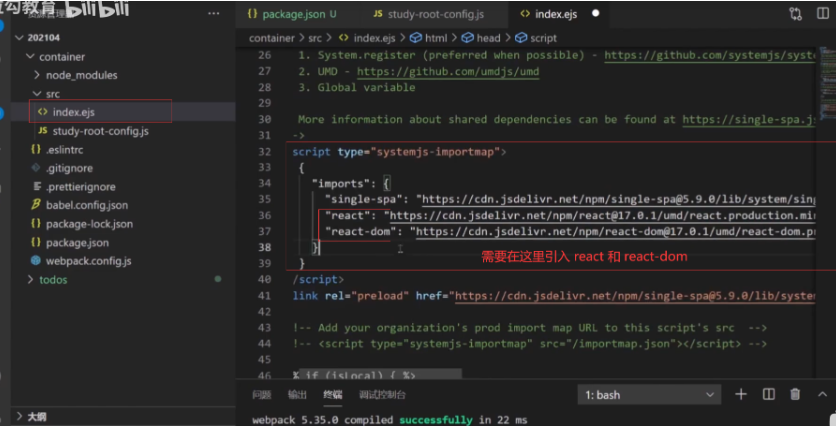Click the git icon beside .gitignore
Image resolution: width=836 pixels, height=428 pixels.
[36, 168]
